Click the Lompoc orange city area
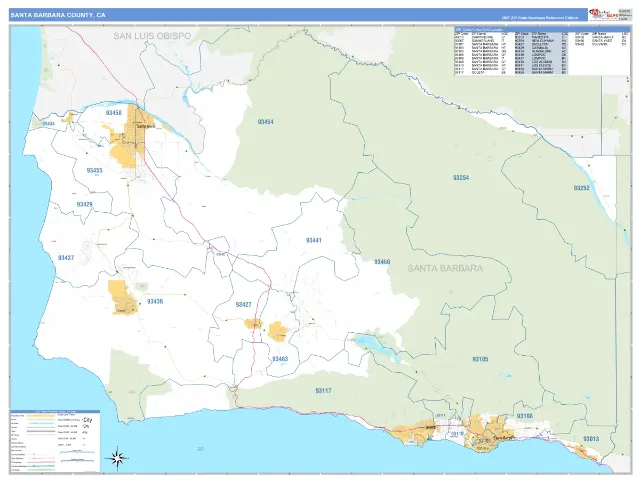This screenshot has height=480, width=640. 121,297
